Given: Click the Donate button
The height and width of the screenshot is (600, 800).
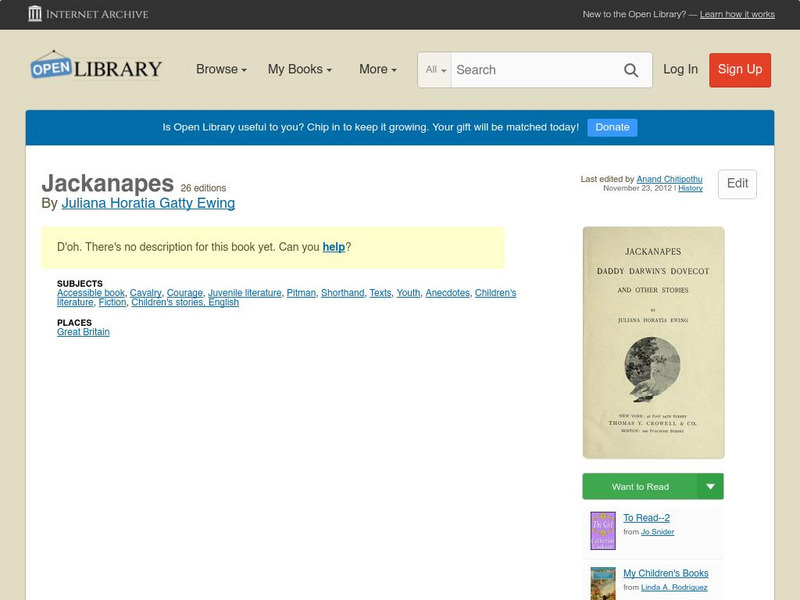Looking at the screenshot, I should click(611, 127).
